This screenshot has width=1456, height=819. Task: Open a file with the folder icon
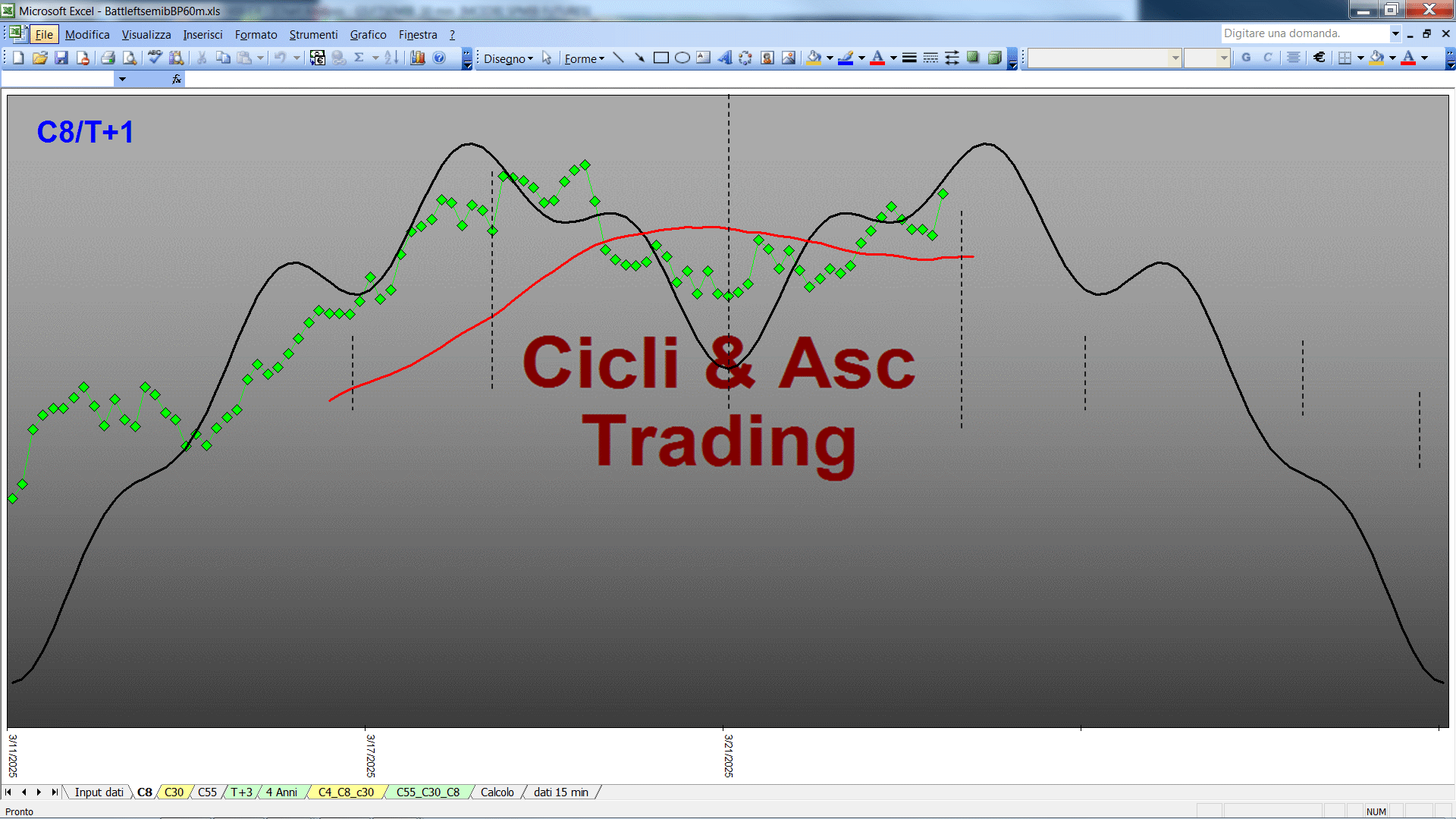point(40,58)
